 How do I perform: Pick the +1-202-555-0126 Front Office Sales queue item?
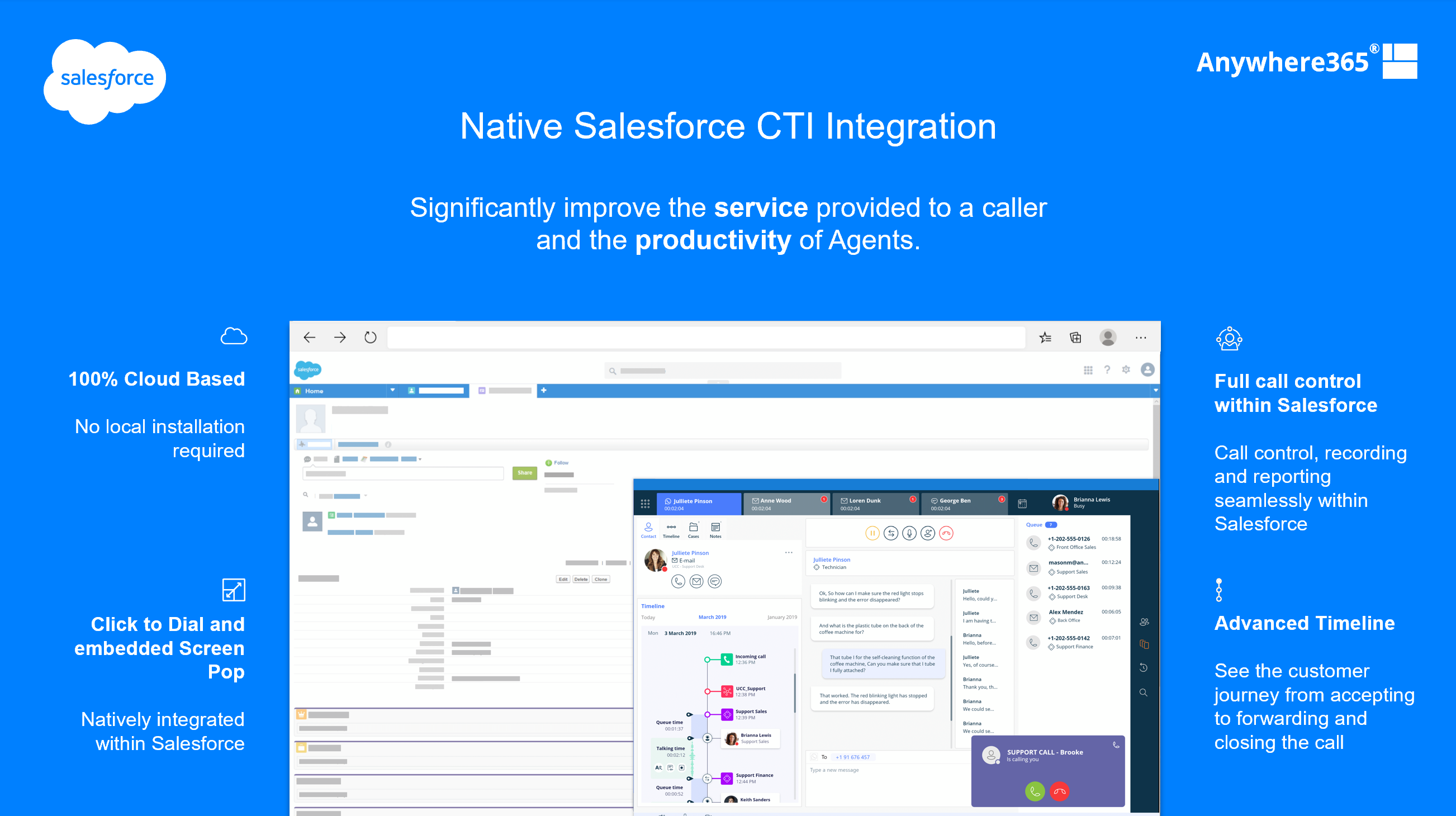(1074, 543)
